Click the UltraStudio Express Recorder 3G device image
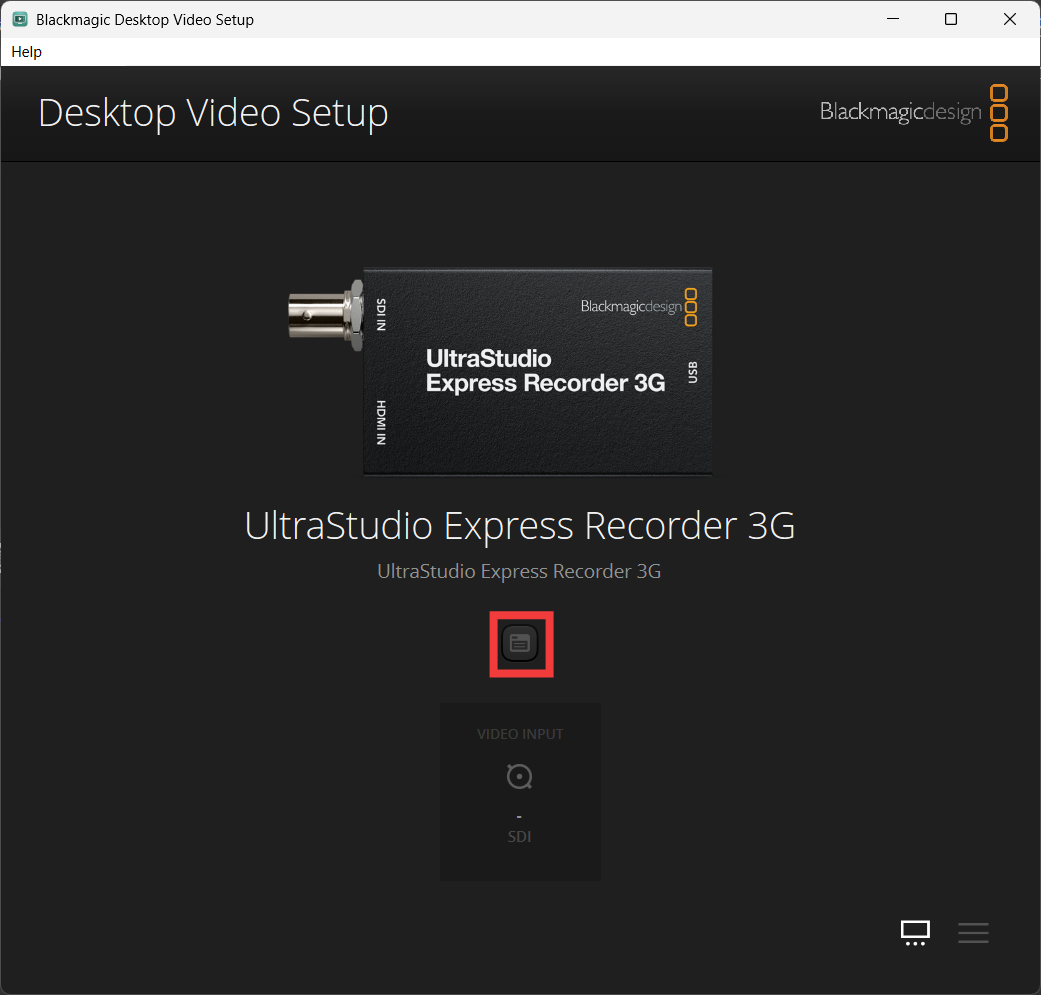The width and height of the screenshot is (1041, 995). tap(500, 371)
